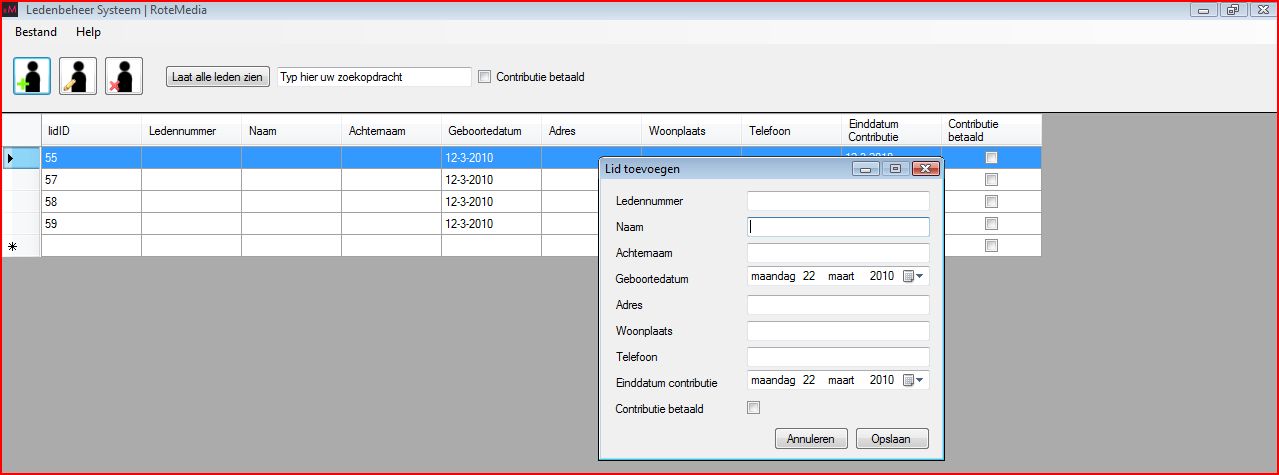Sort by Ledennummer column header
This screenshot has height=475, width=1279.
coord(191,130)
